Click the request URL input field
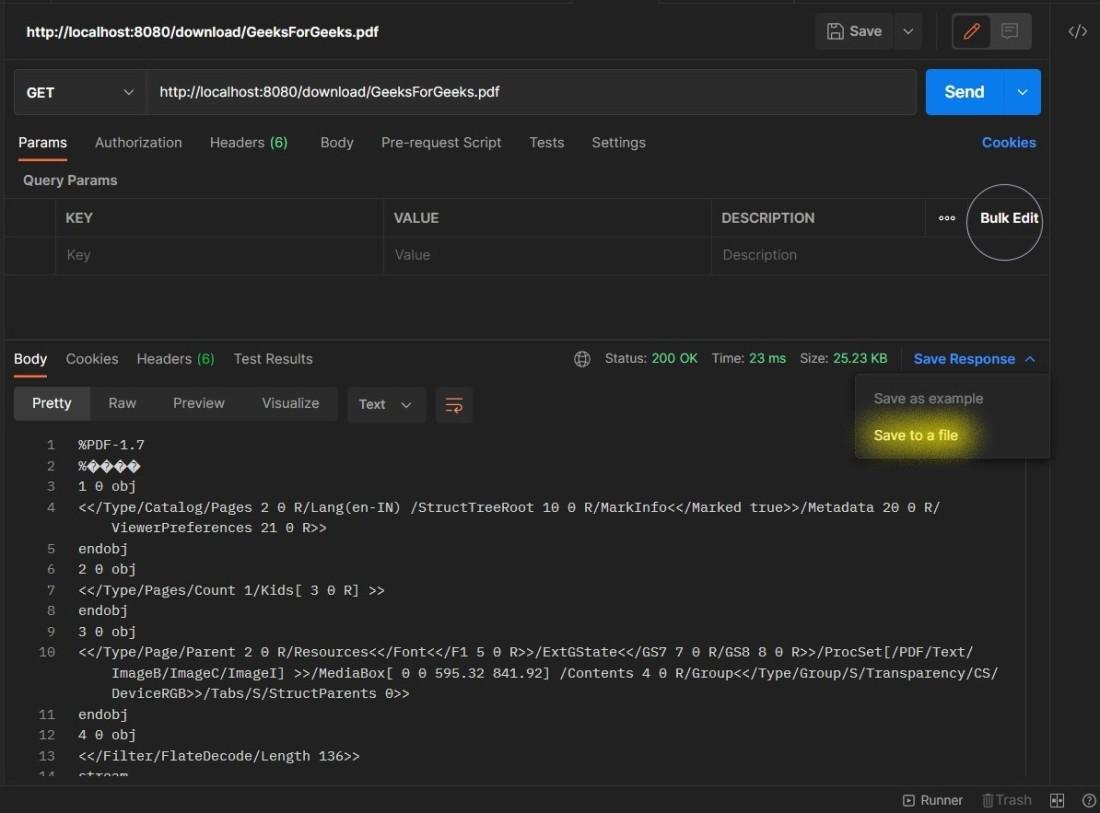The height and width of the screenshot is (813, 1100). [531, 92]
